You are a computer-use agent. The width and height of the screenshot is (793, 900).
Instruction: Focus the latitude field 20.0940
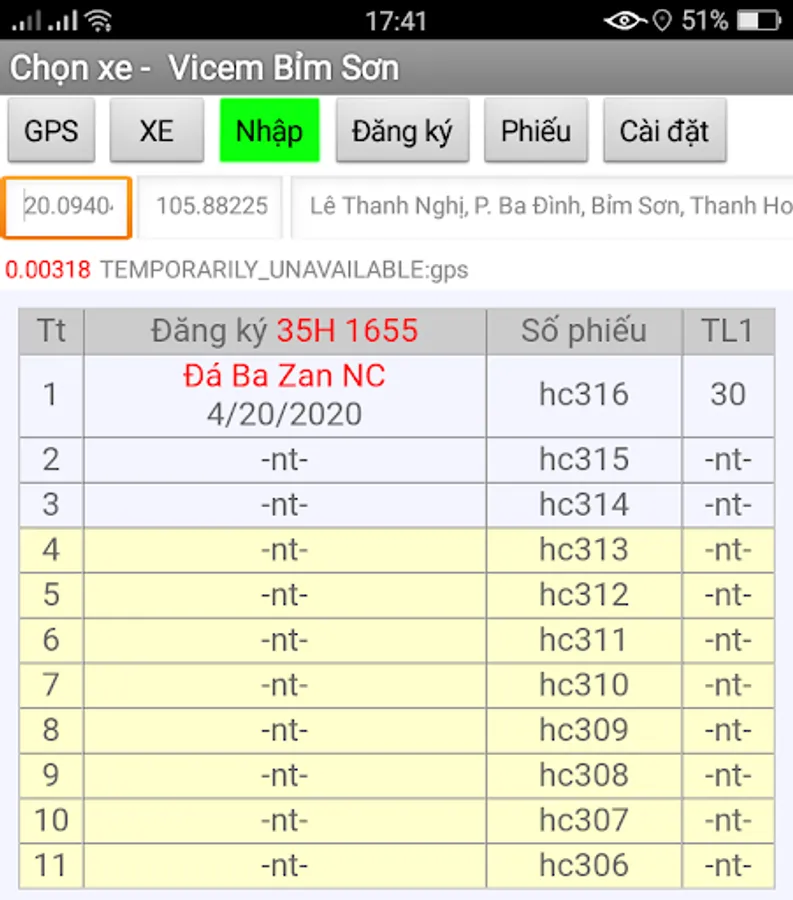[x=67, y=207]
